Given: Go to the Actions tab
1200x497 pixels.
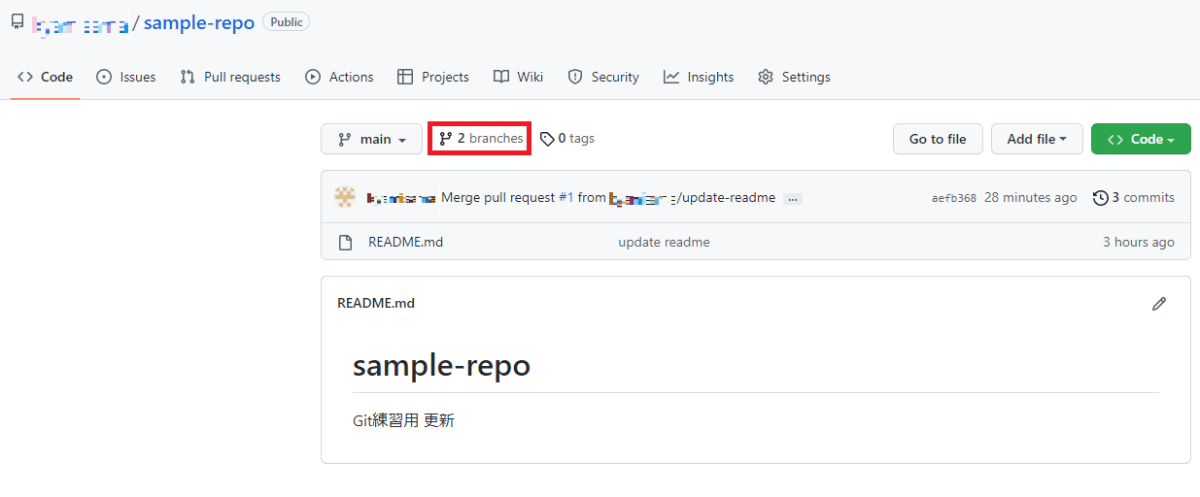Looking at the screenshot, I should pos(339,77).
